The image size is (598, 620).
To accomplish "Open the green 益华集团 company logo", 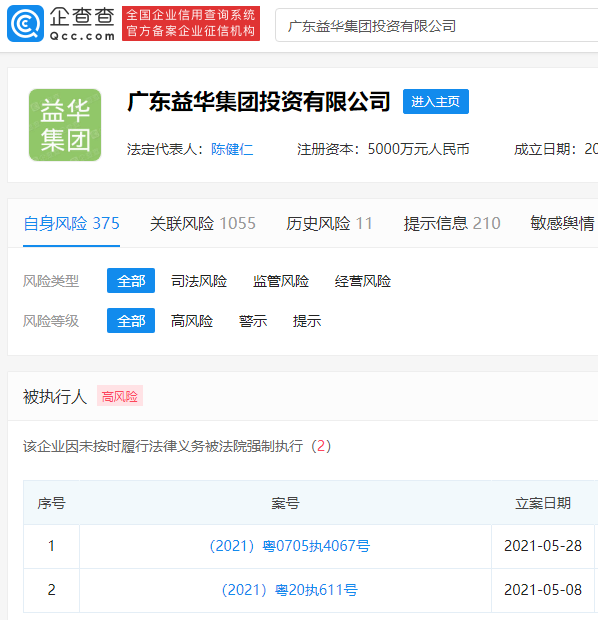I will click(x=65, y=125).
